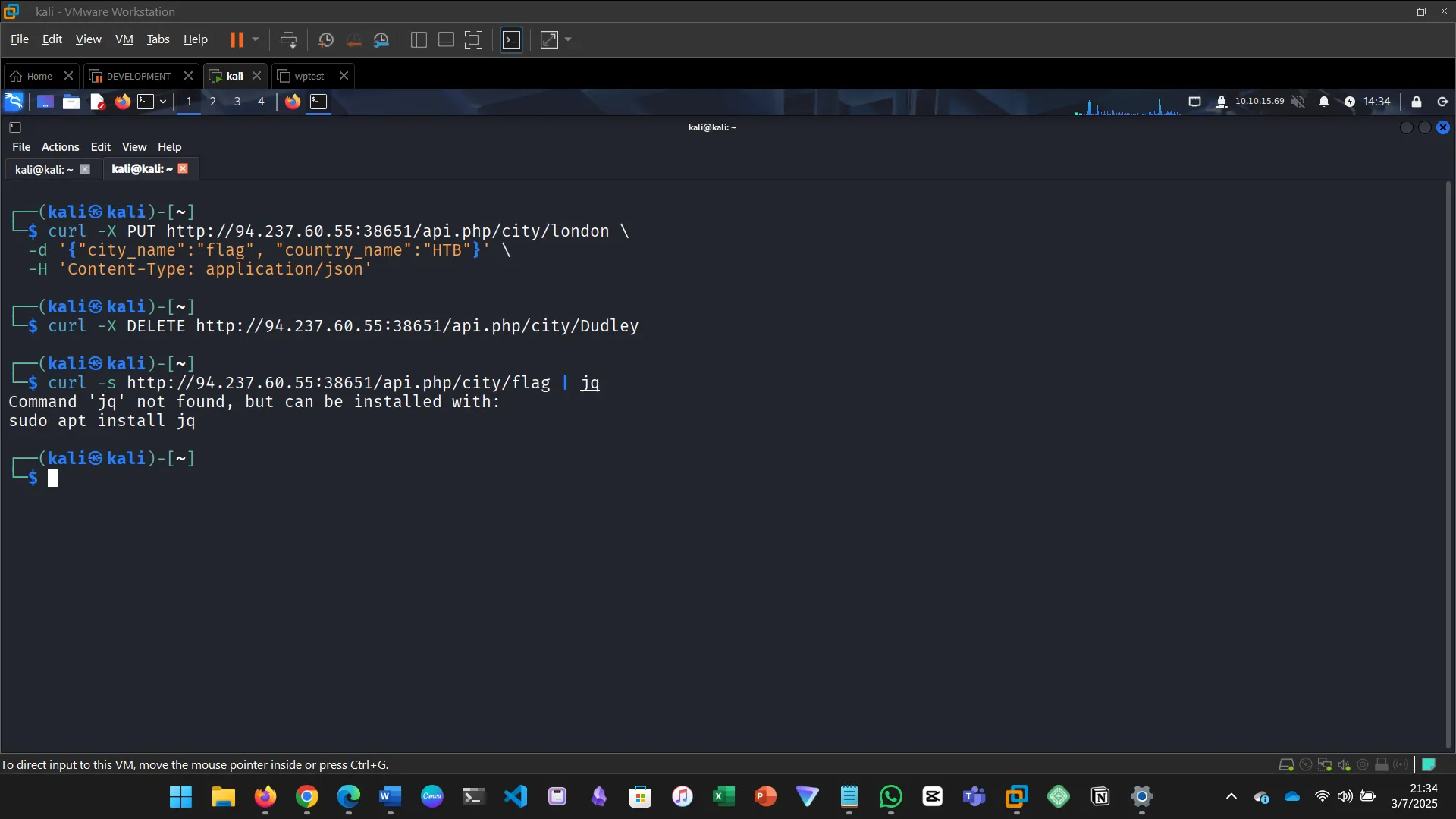Toggle the VMware console view button

click(x=512, y=39)
